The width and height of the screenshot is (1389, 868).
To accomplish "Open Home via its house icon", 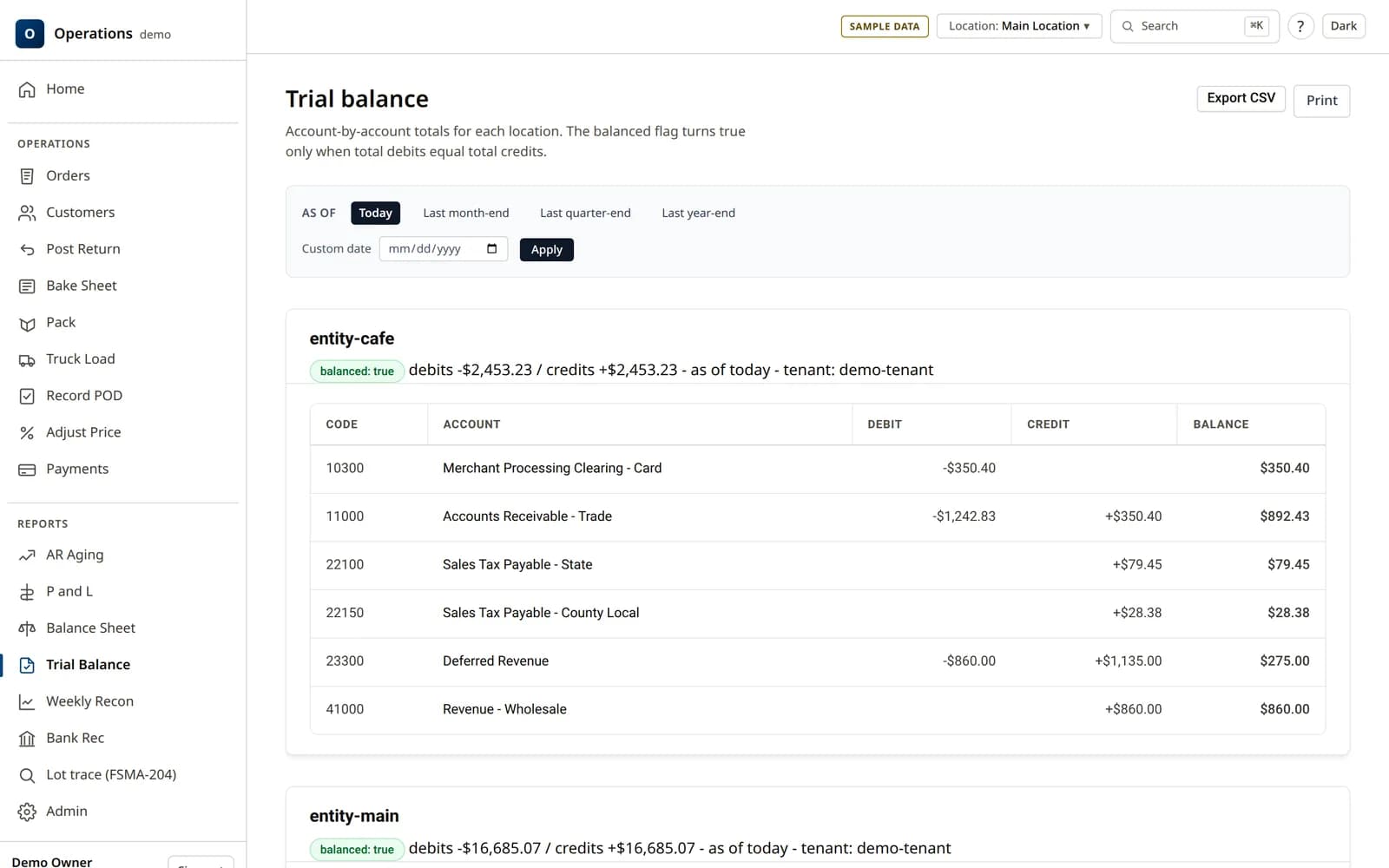I will tap(27, 89).
